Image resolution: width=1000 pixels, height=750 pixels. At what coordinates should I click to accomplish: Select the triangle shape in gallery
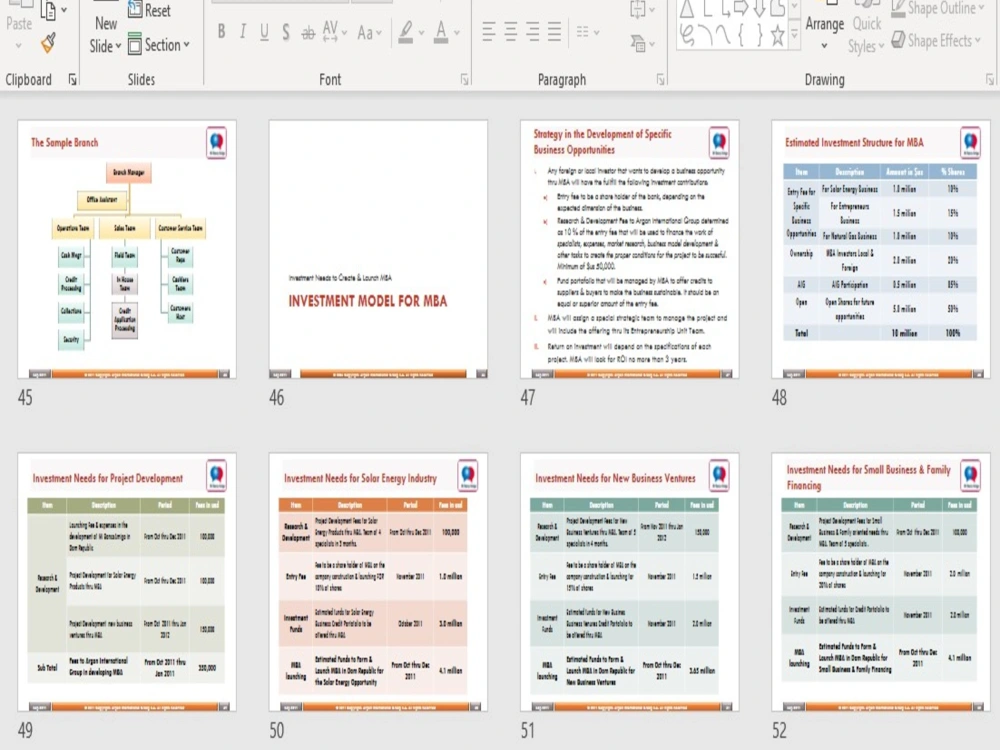[x=687, y=9]
